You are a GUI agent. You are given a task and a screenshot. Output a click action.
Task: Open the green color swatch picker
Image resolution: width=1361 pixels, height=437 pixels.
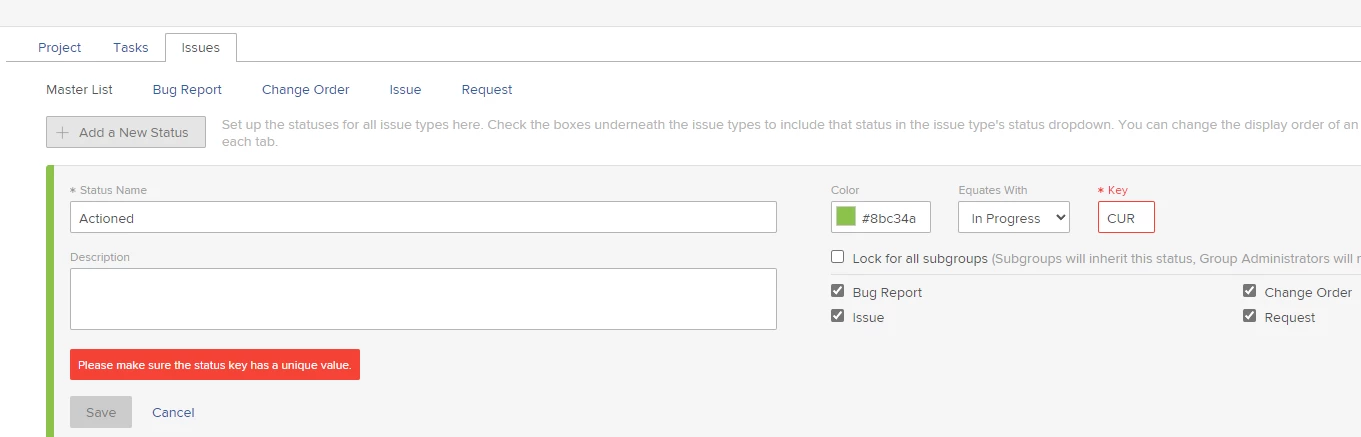(x=846, y=217)
